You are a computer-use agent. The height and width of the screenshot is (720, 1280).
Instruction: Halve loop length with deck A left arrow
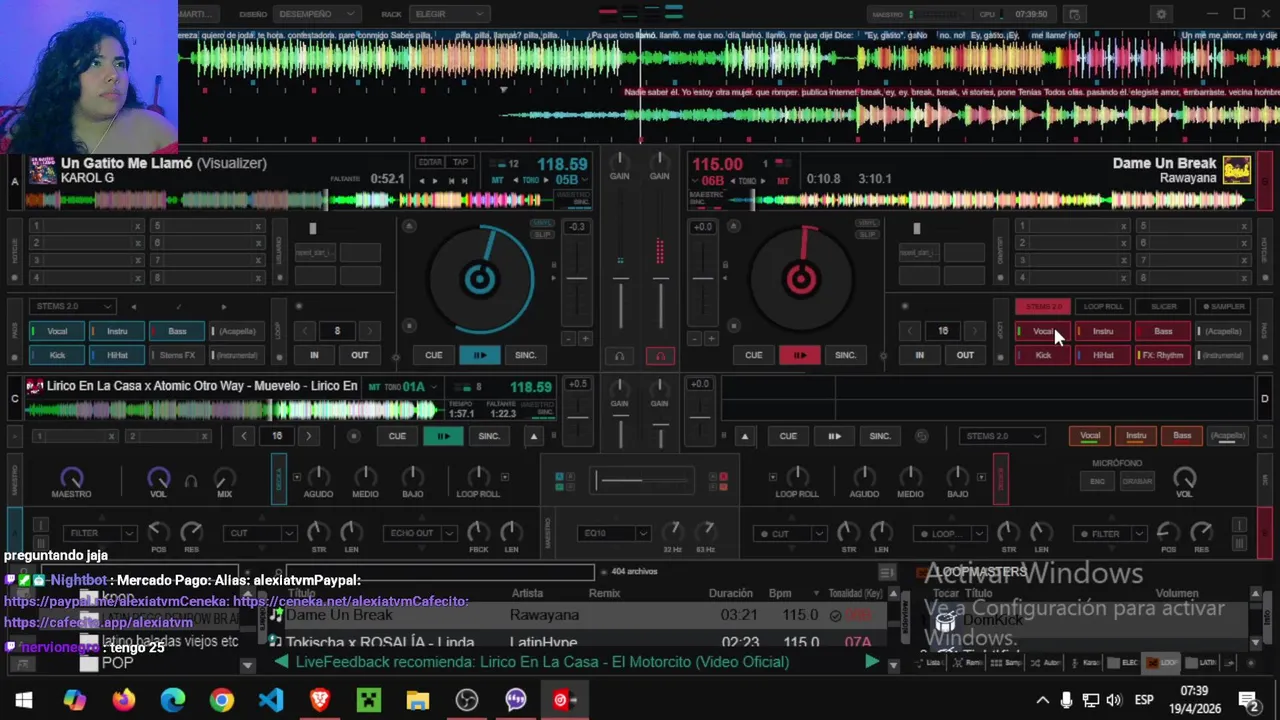[306, 331]
